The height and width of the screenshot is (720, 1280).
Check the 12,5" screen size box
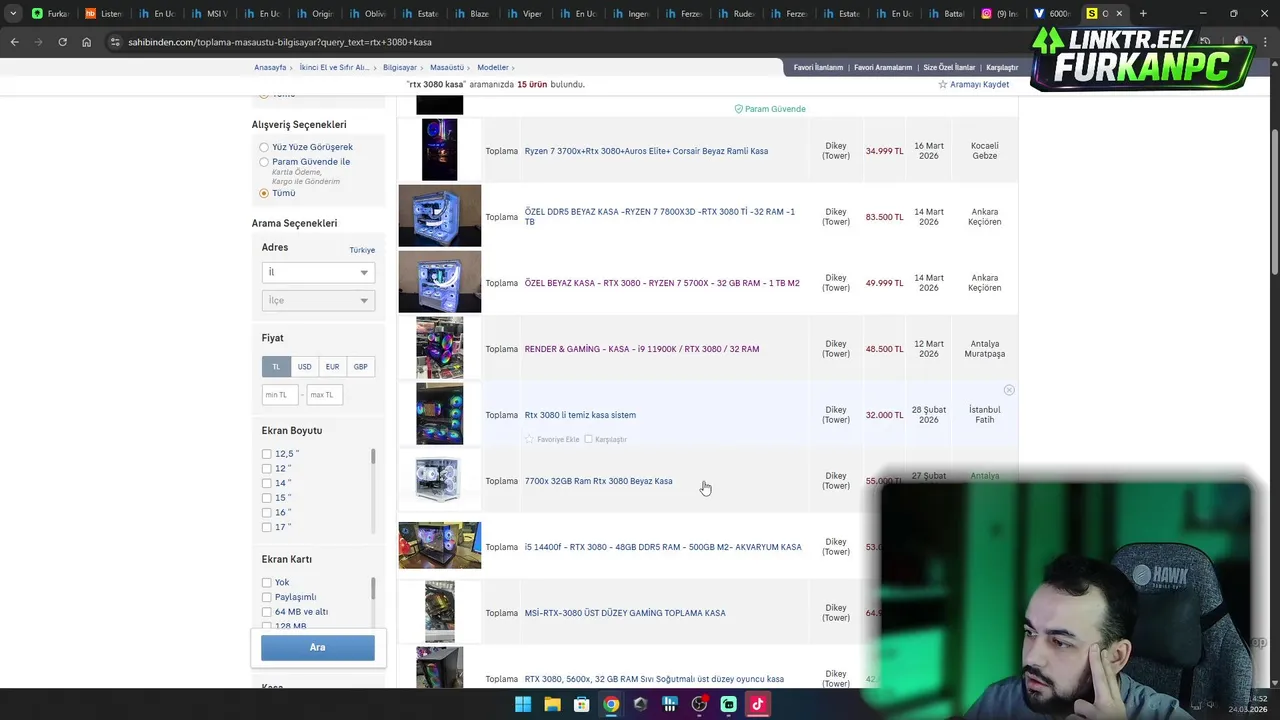click(267, 454)
